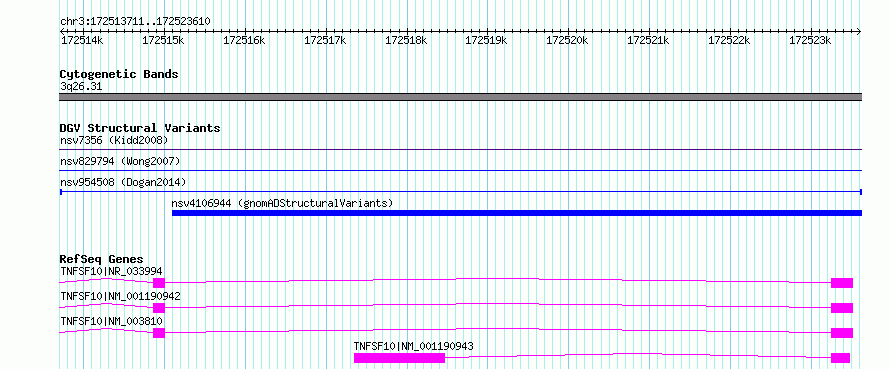Click the left exon box of NR_033994 transcript
Image resolution: width=890 pixels, height=369 pixels.
(x=159, y=283)
